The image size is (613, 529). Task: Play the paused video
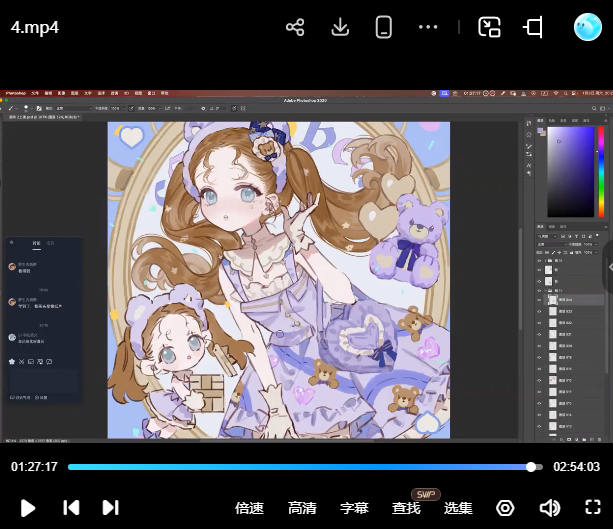pyautogui.click(x=28, y=507)
